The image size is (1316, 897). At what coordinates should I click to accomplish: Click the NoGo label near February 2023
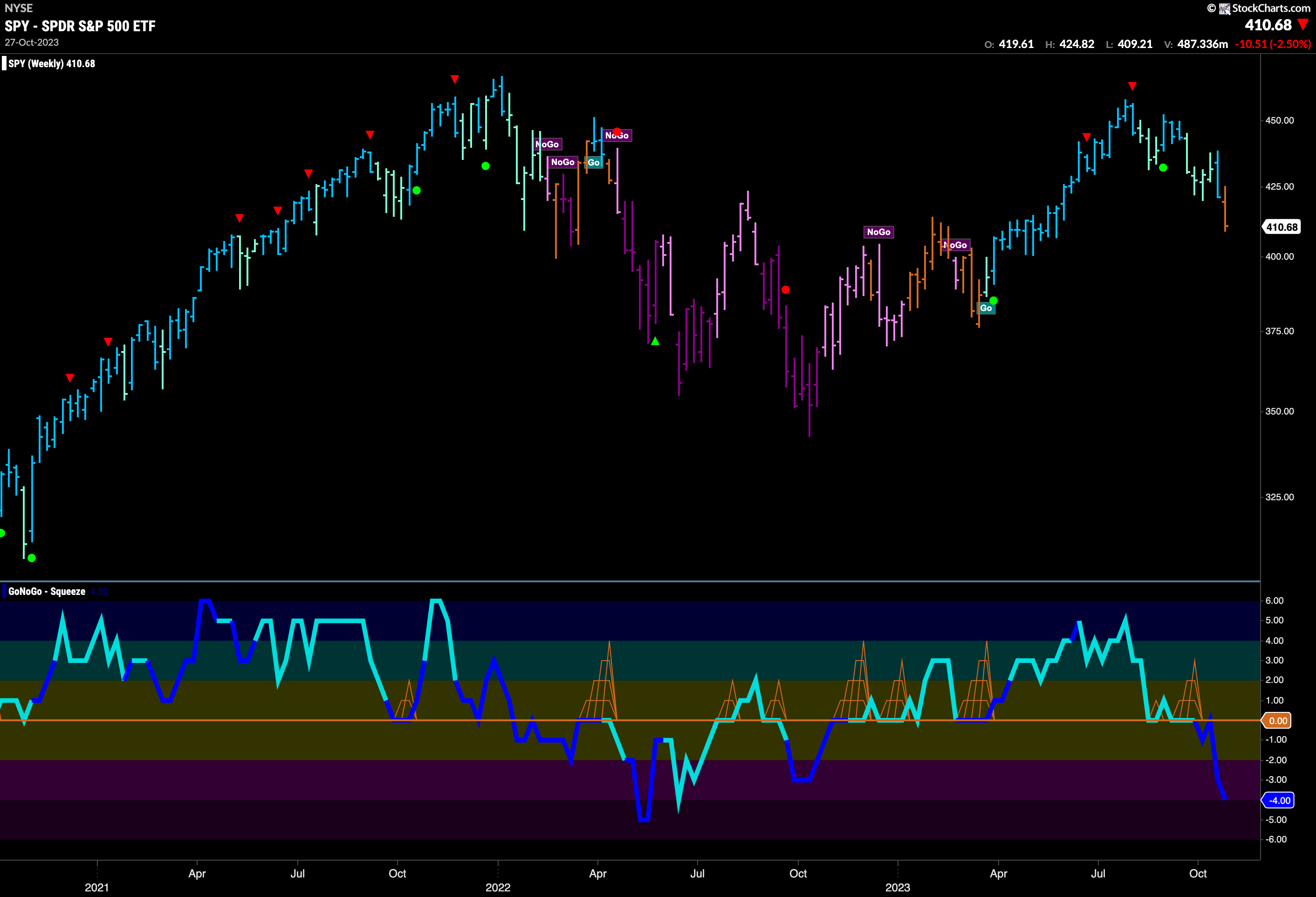coord(955,245)
